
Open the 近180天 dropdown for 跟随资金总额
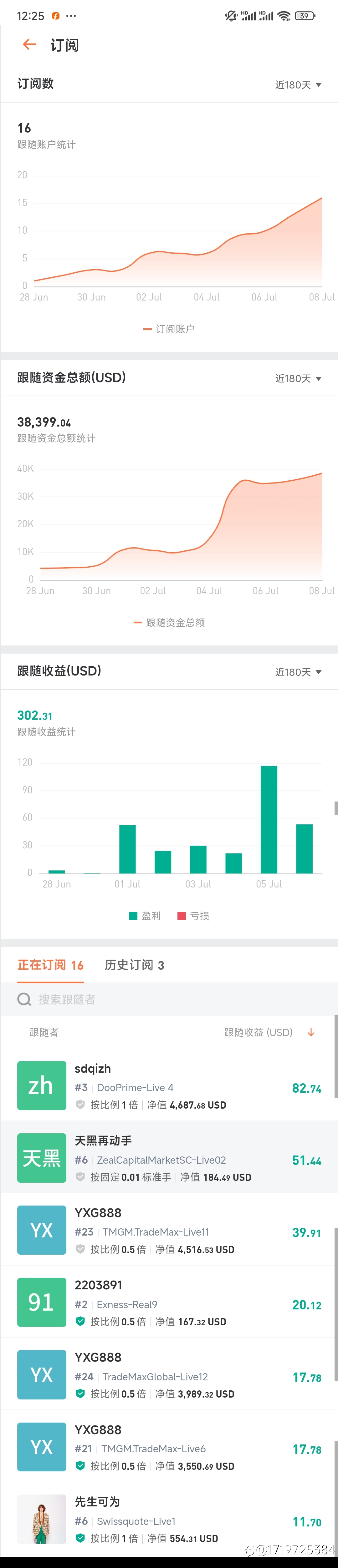tap(298, 378)
